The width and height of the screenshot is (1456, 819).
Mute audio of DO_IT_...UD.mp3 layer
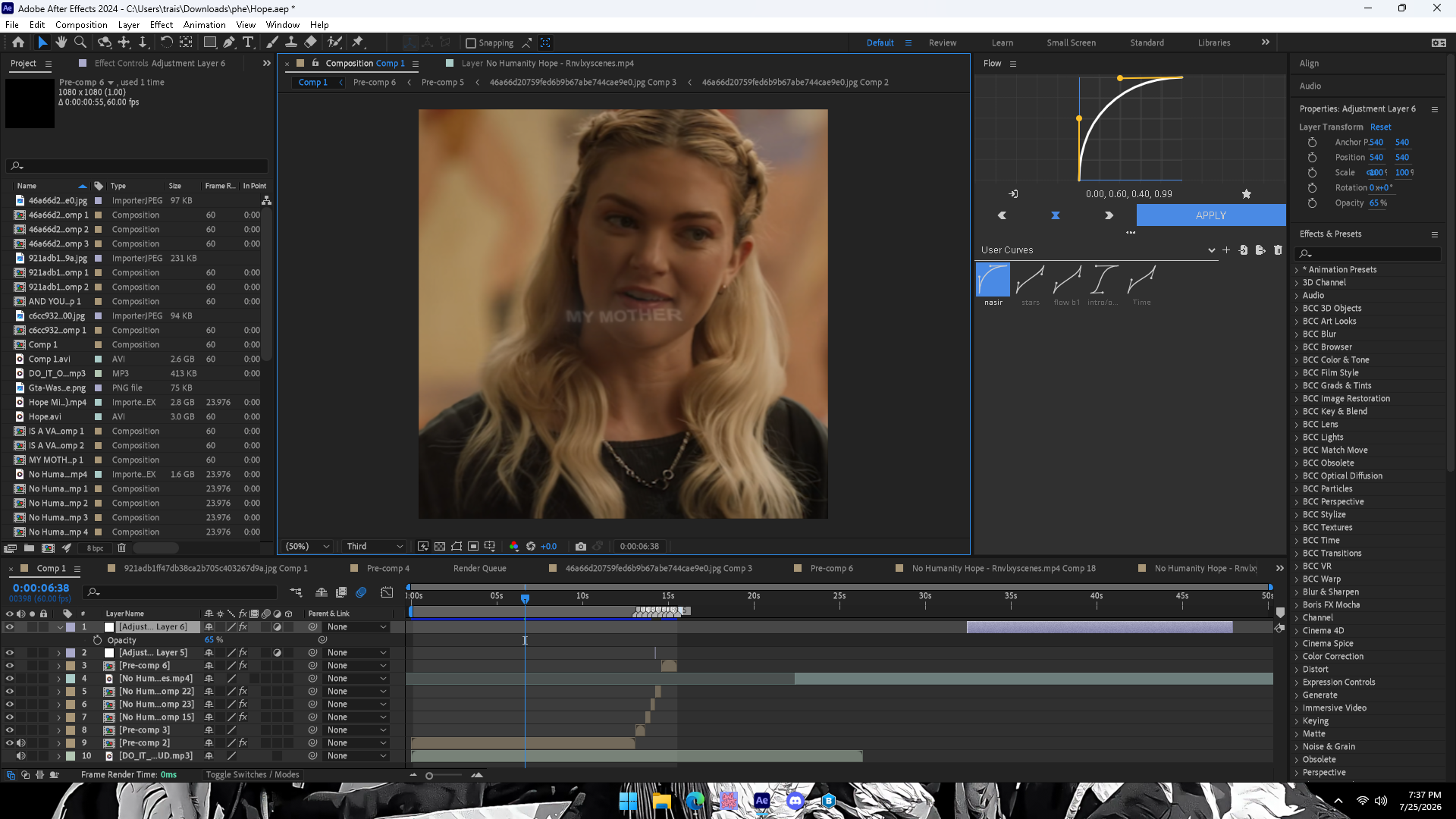(20, 756)
